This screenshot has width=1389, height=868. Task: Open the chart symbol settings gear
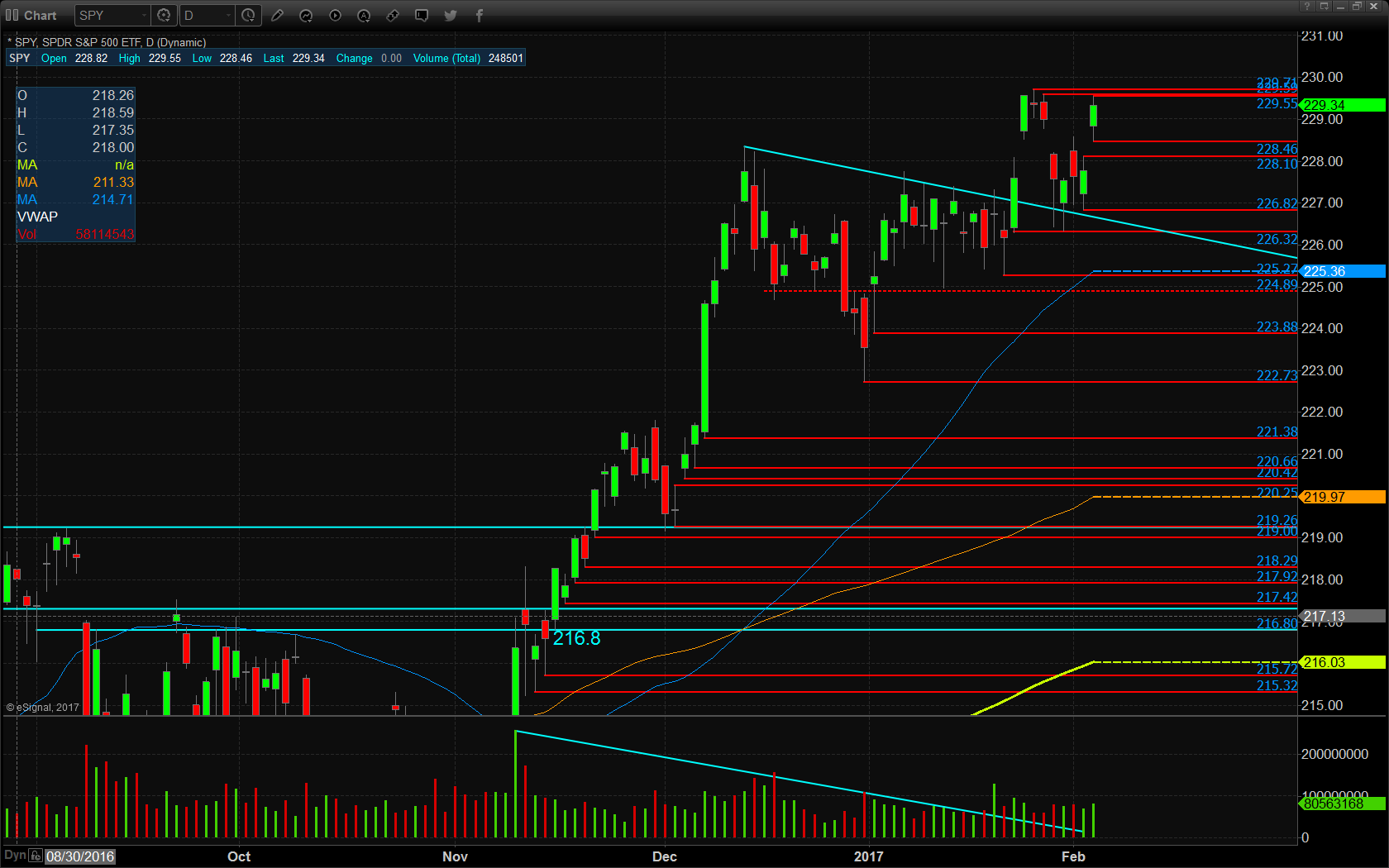click(x=164, y=15)
